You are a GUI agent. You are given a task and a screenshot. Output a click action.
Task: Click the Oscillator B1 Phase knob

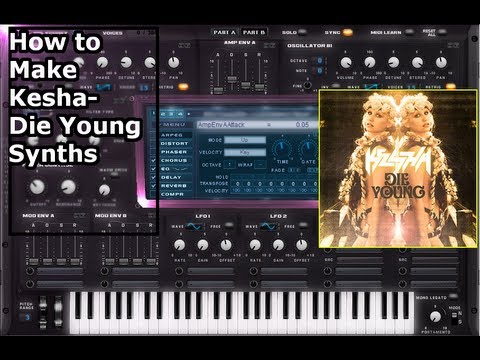(369, 62)
